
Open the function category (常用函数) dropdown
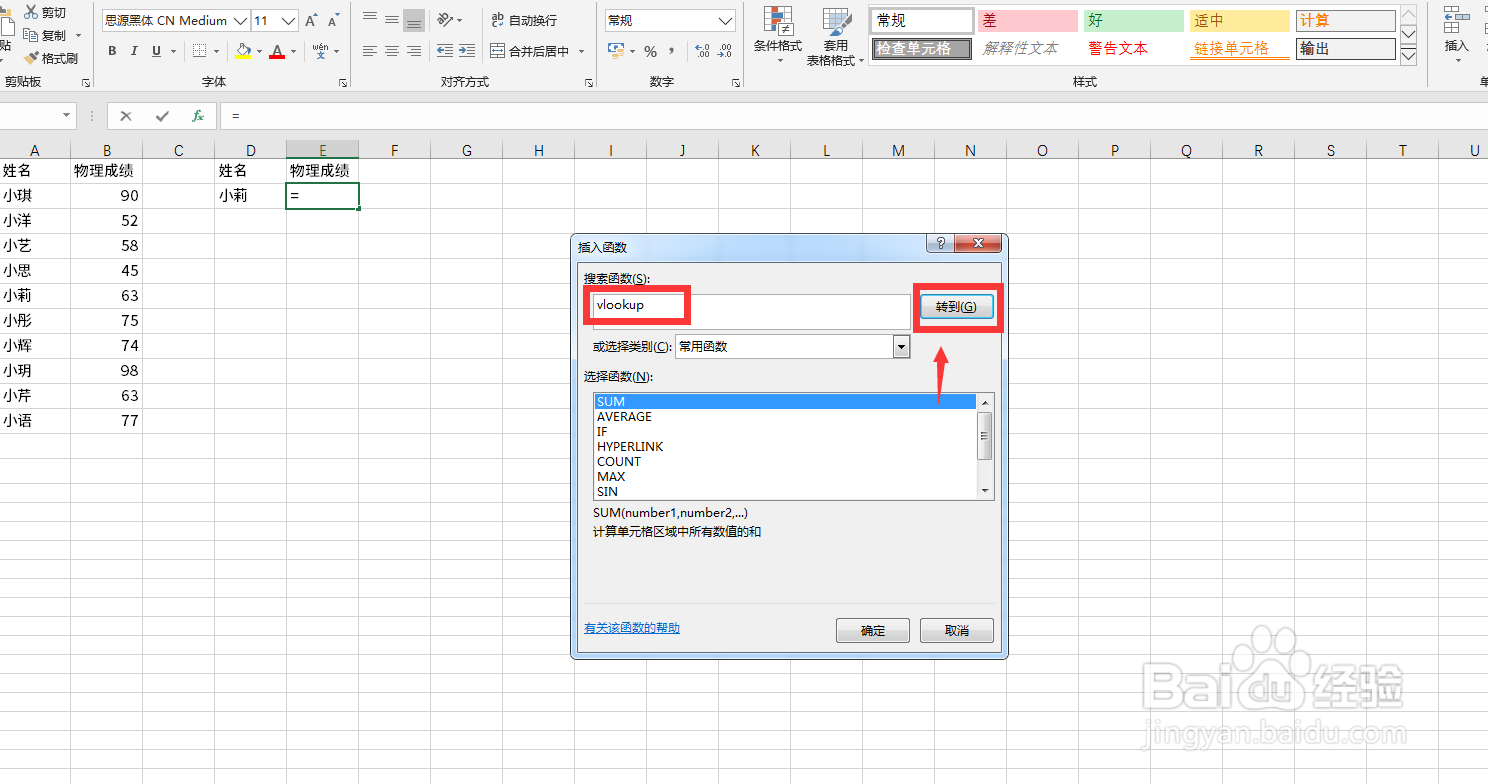click(901, 346)
